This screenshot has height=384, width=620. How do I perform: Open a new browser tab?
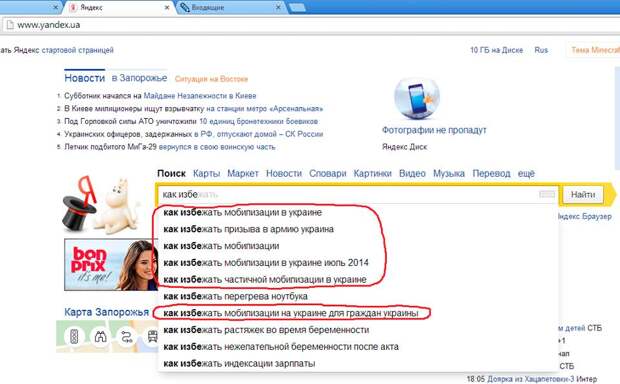(297, 8)
